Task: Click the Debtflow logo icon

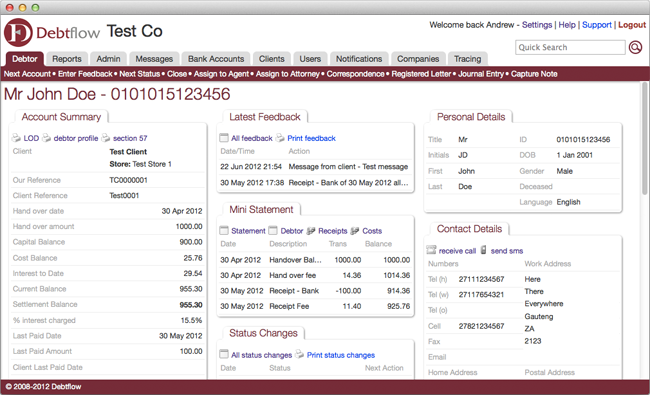Action: point(18,33)
